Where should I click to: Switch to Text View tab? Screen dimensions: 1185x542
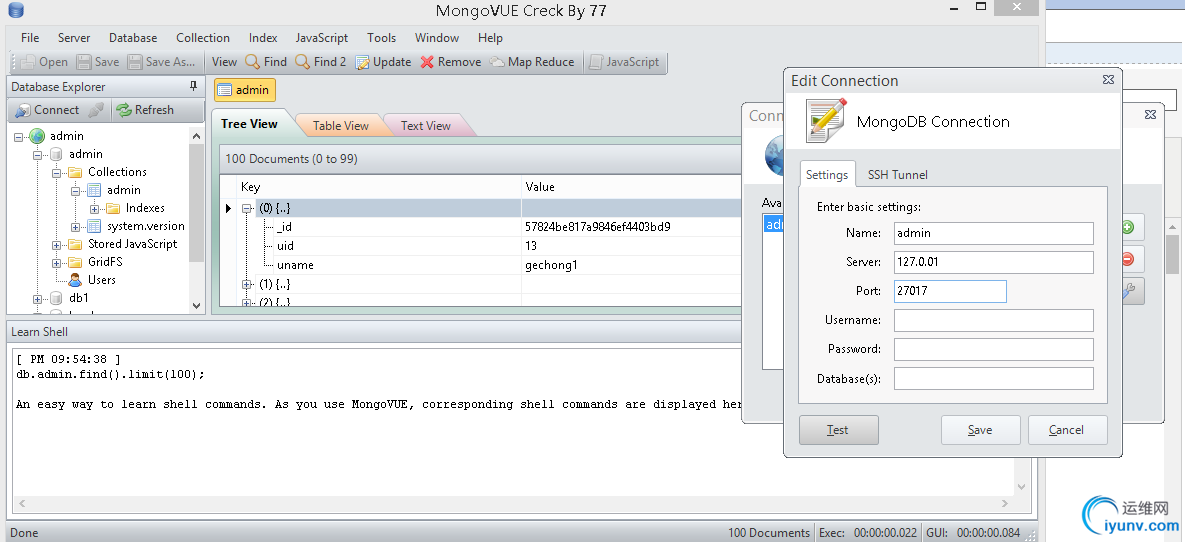pos(425,126)
